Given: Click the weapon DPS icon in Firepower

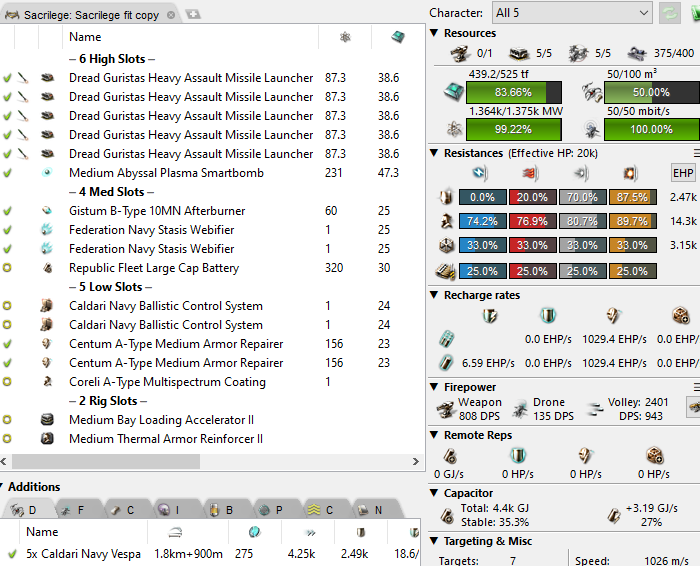Looking at the screenshot, I should point(446,409).
